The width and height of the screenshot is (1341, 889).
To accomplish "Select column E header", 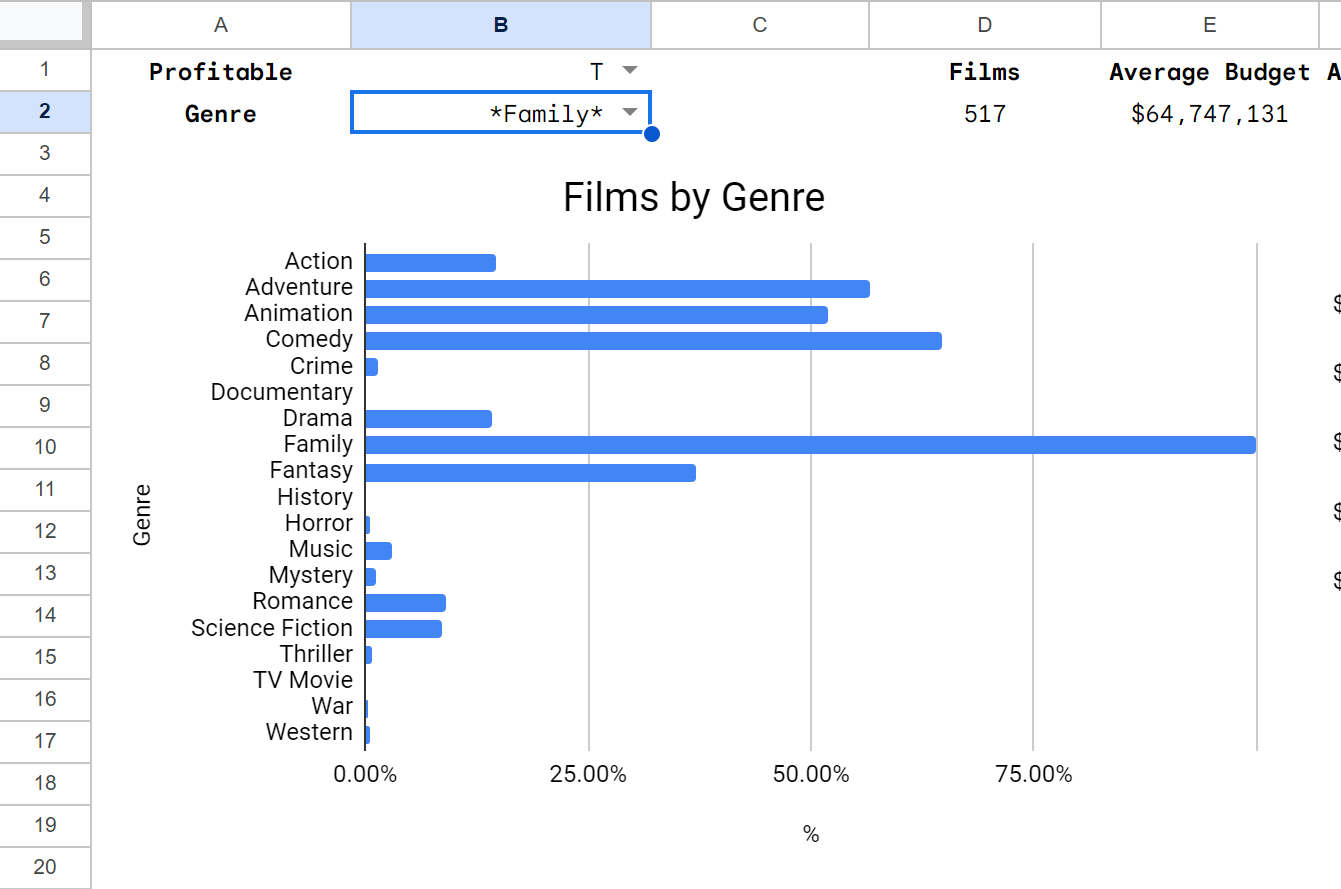I will click(1209, 24).
